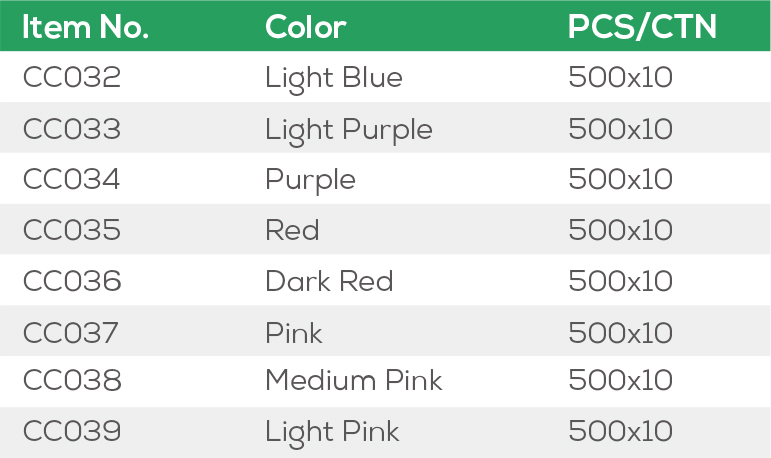Image resolution: width=771 pixels, height=458 pixels.
Task: Click the Red color cell
Action: pos(292,230)
